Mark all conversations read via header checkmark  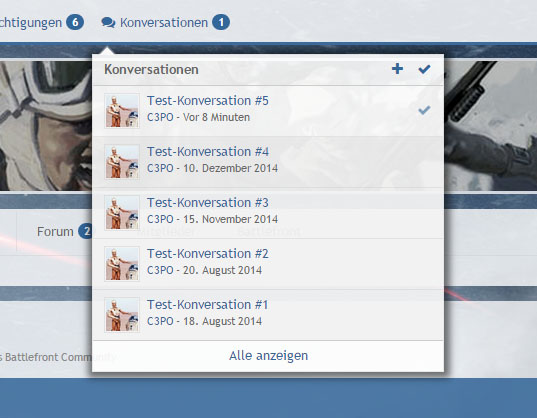(x=424, y=69)
